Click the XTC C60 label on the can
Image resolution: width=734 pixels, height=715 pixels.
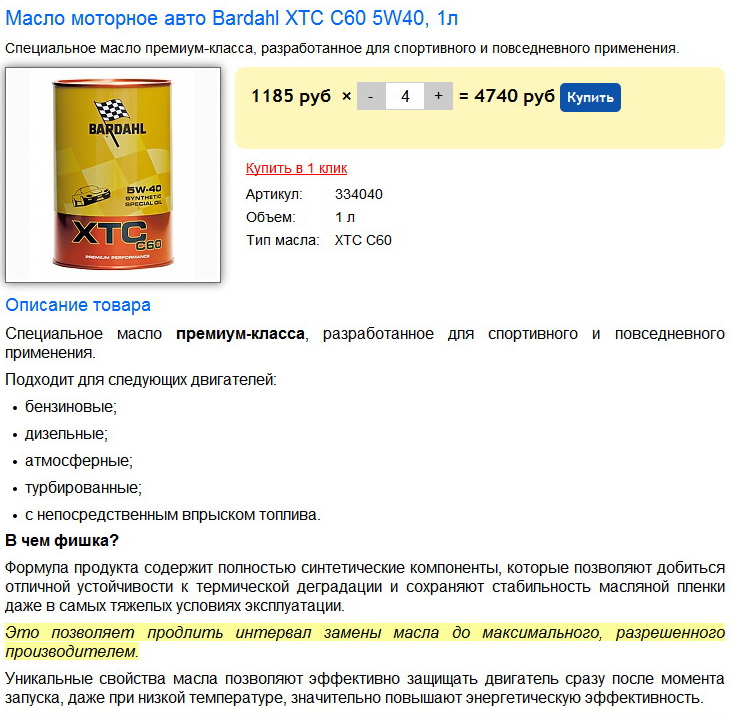pyautogui.click(x=117, y=235)
